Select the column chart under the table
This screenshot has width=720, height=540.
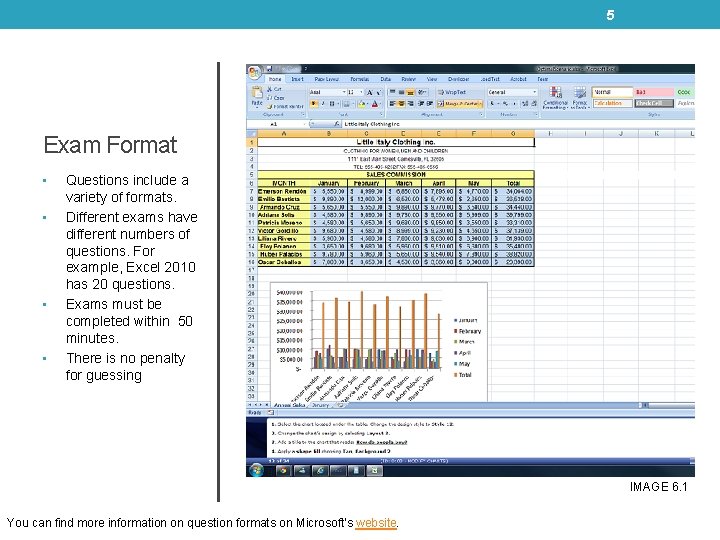(x=378, y=342)
